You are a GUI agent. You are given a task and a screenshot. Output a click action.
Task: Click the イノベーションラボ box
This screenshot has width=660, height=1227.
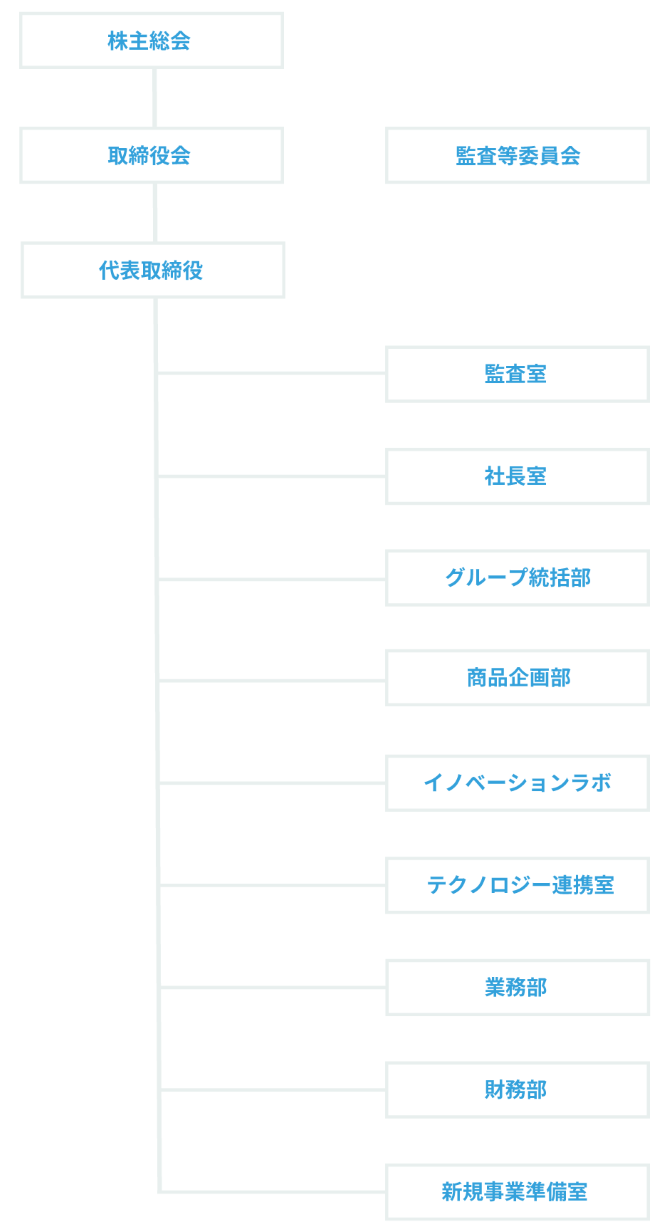click(x=518, y=783)
